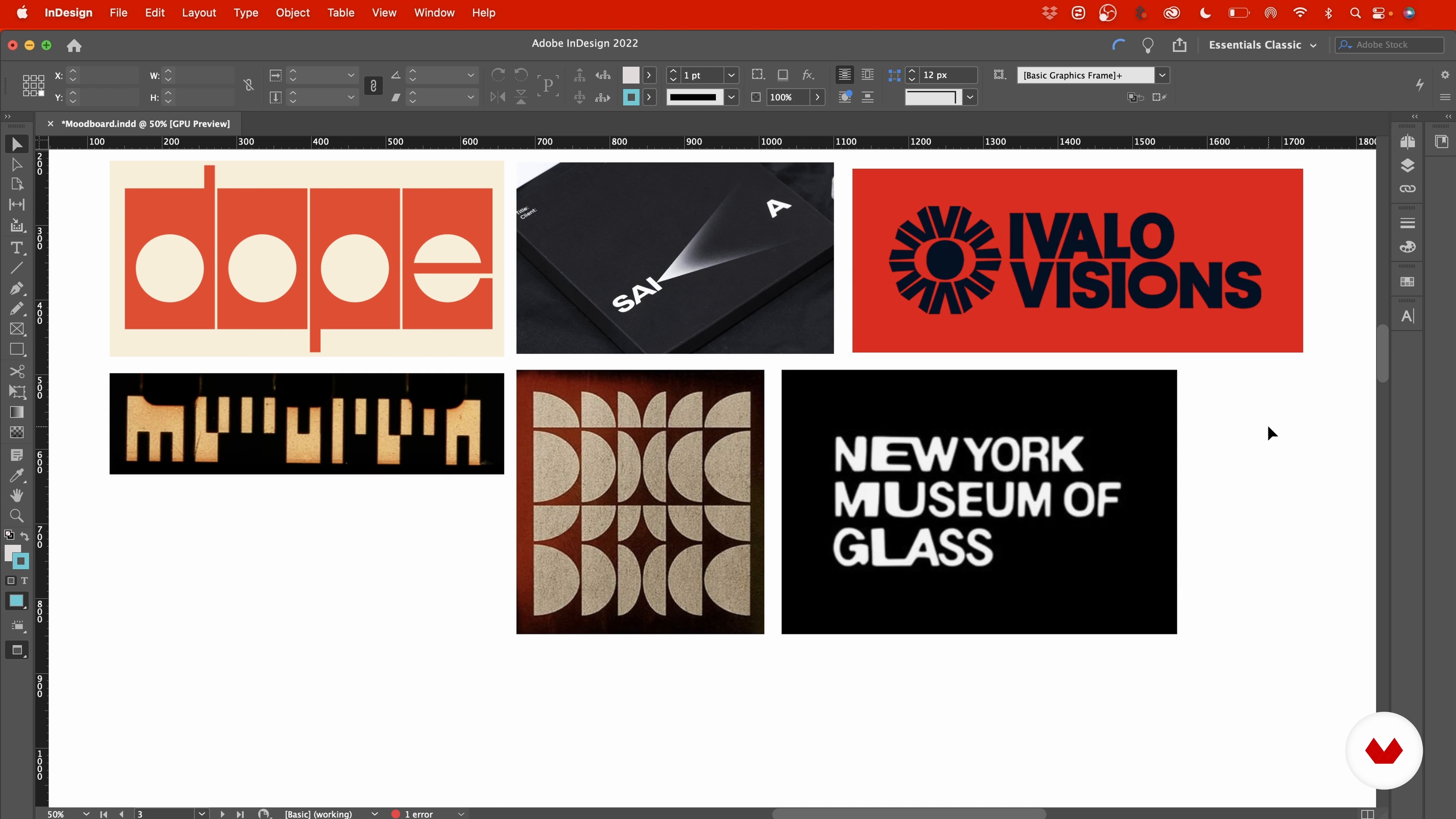Image resolution: width=1456 pixels, height=819 pixels.
Task: Open the Object menu
Action: tap(292, 13)
